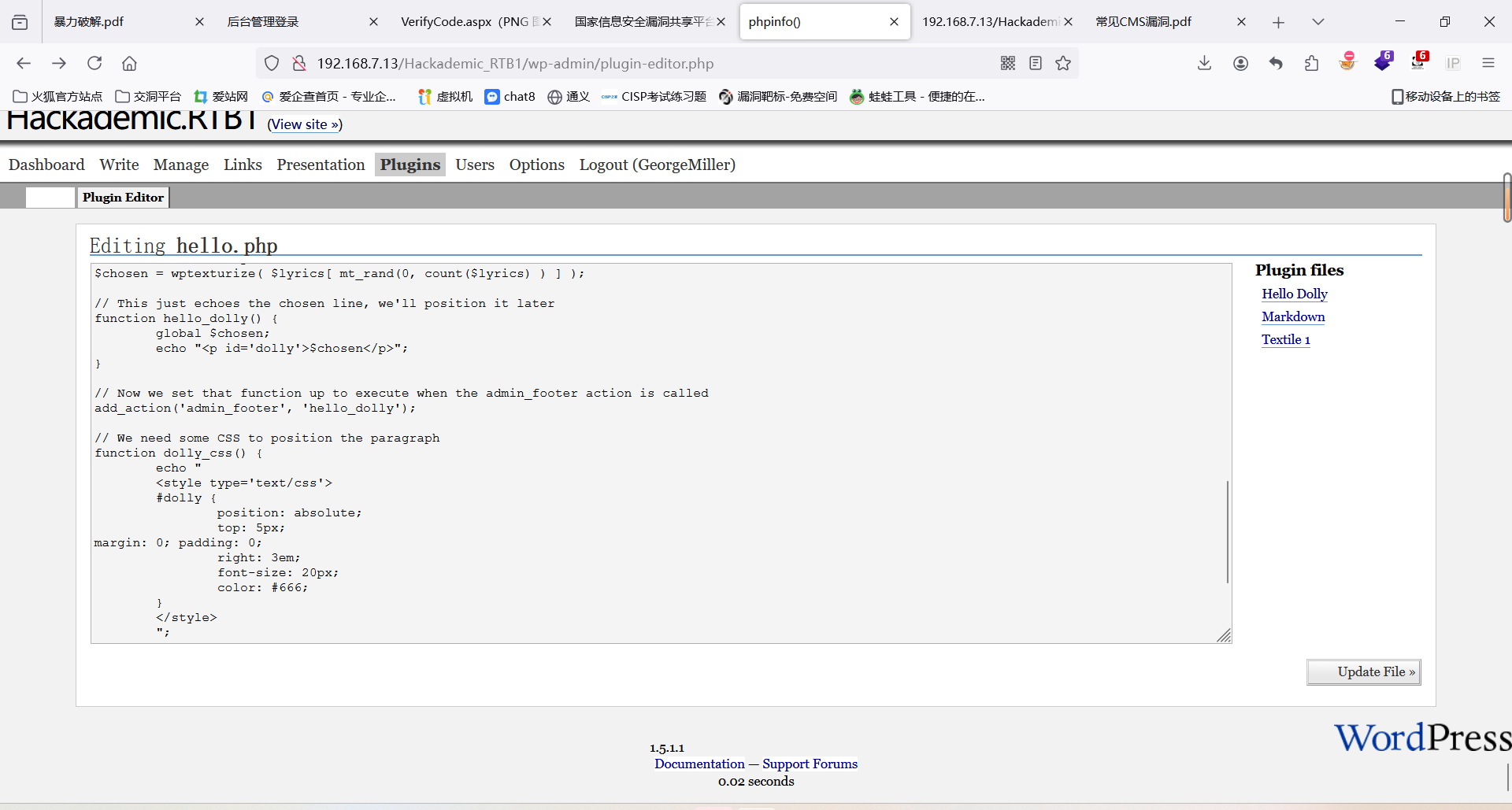
Task: Click the textarea resize handle corner
Action: pyautogui.click(x=1224, y=636)
